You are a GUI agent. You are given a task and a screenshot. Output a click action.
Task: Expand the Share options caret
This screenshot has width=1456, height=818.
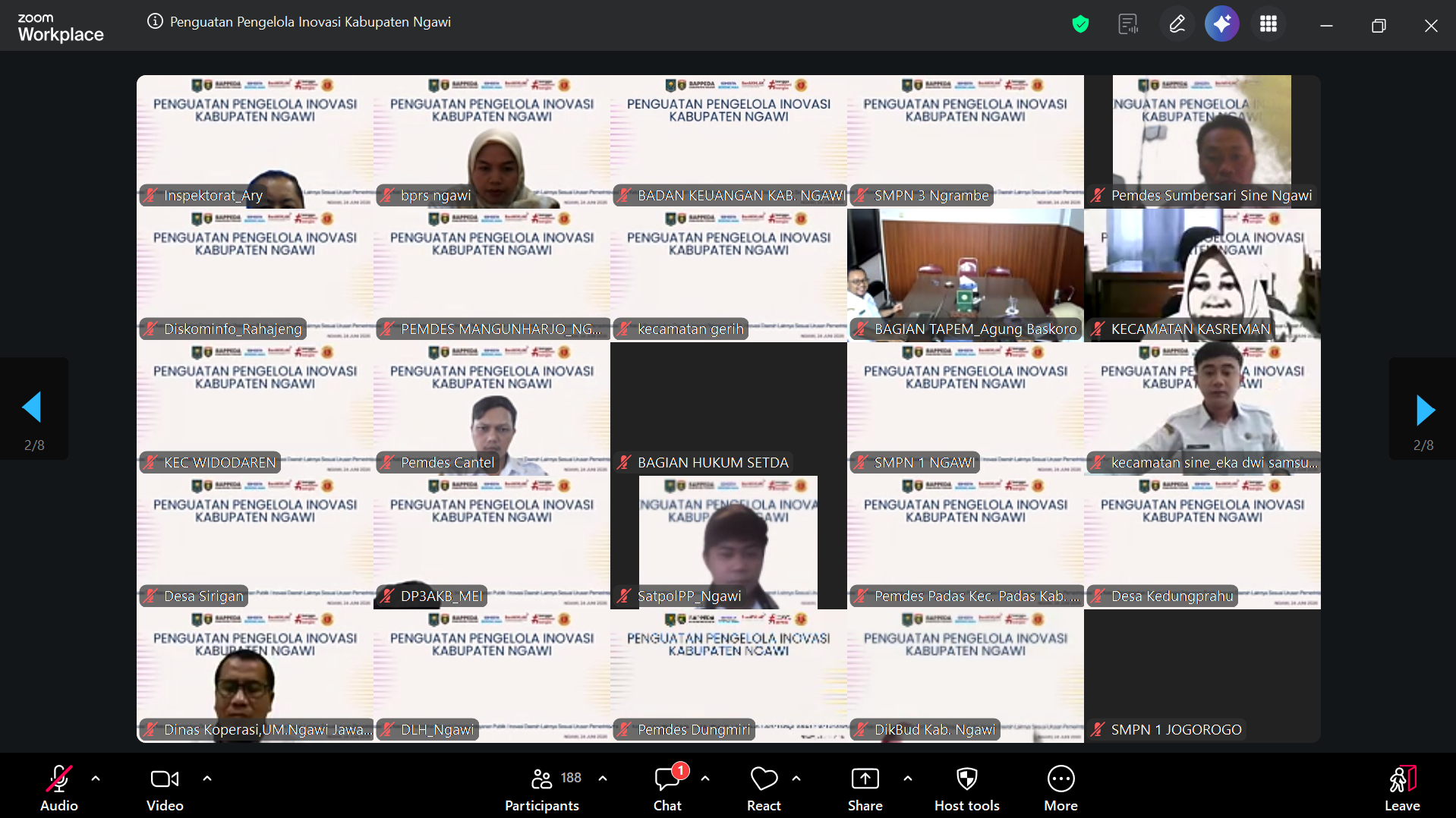click(x=908, y=778)
